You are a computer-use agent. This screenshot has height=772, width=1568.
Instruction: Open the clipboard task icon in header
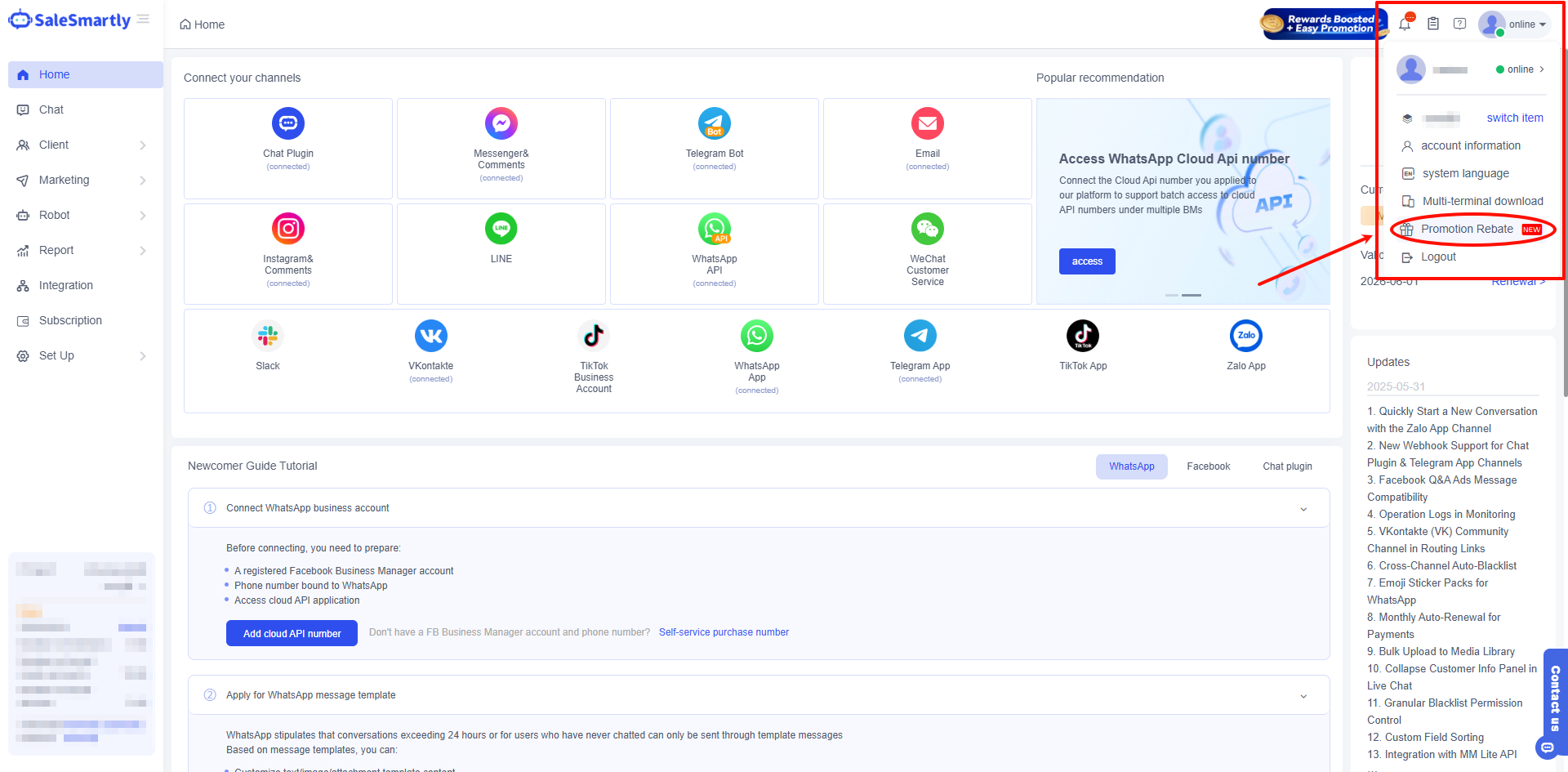[x=1433, y=24]
